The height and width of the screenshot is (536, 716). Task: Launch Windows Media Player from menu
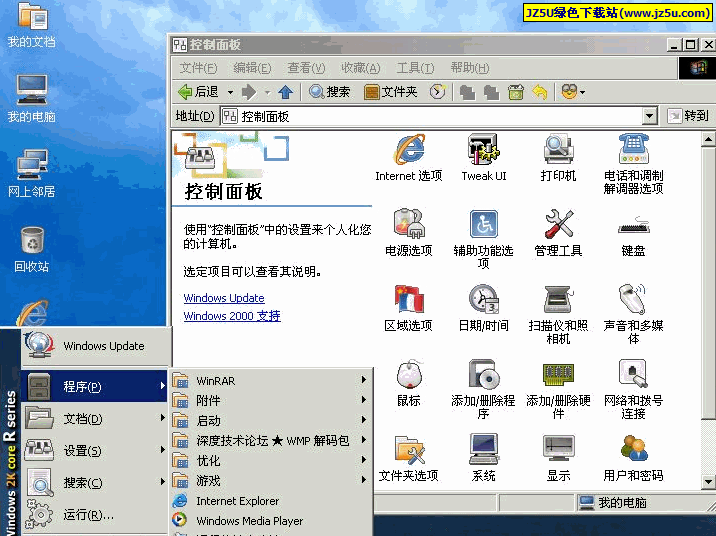(271, 520)
